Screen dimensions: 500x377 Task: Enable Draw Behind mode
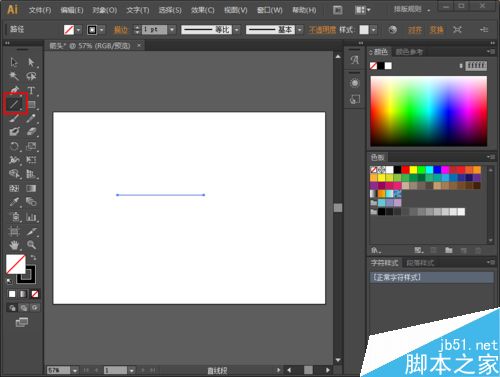23,308
